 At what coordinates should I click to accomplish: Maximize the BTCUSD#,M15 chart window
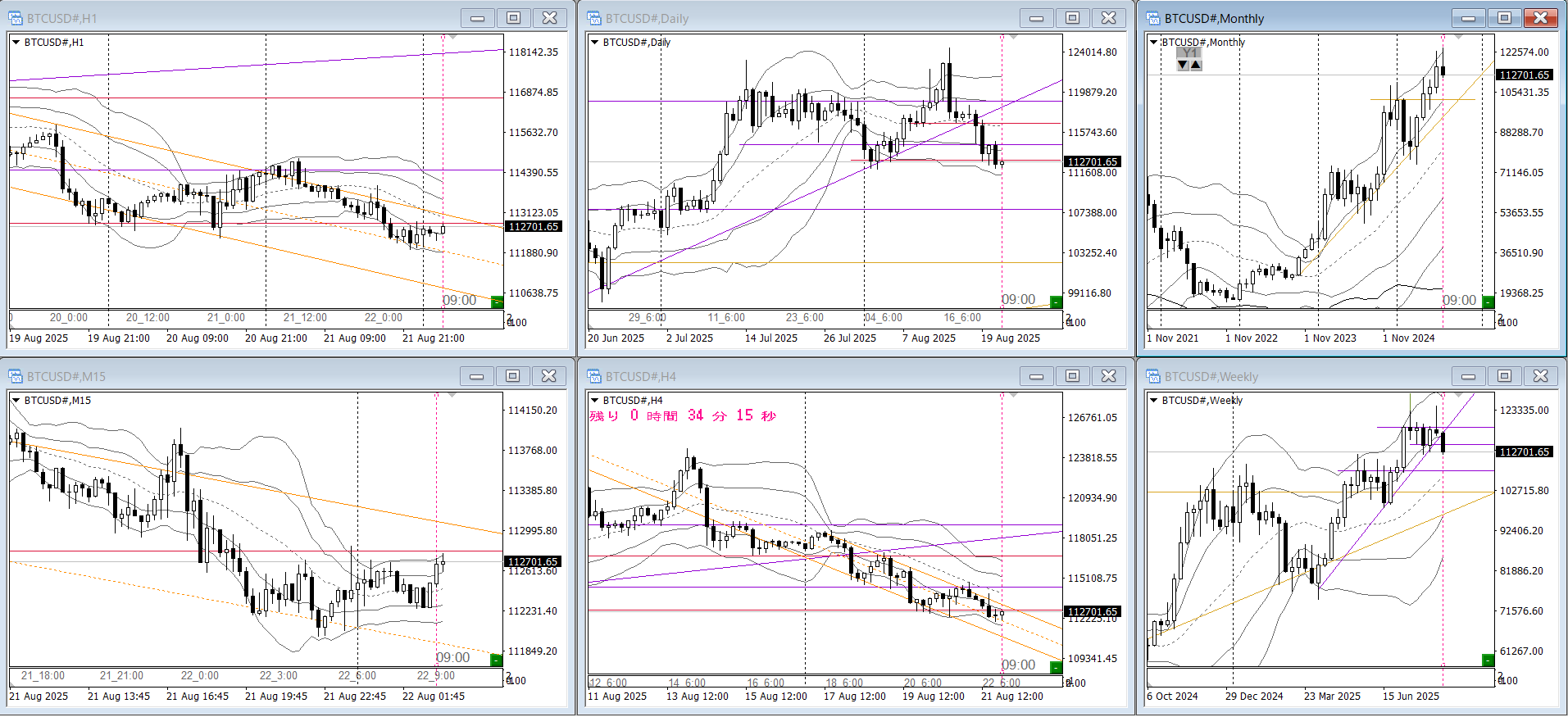(512, 376)
